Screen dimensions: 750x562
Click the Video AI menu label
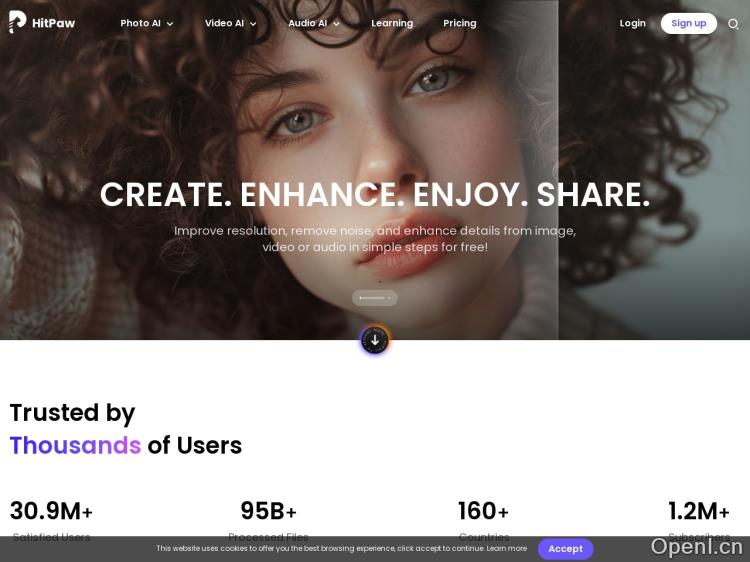pos(224,23)
